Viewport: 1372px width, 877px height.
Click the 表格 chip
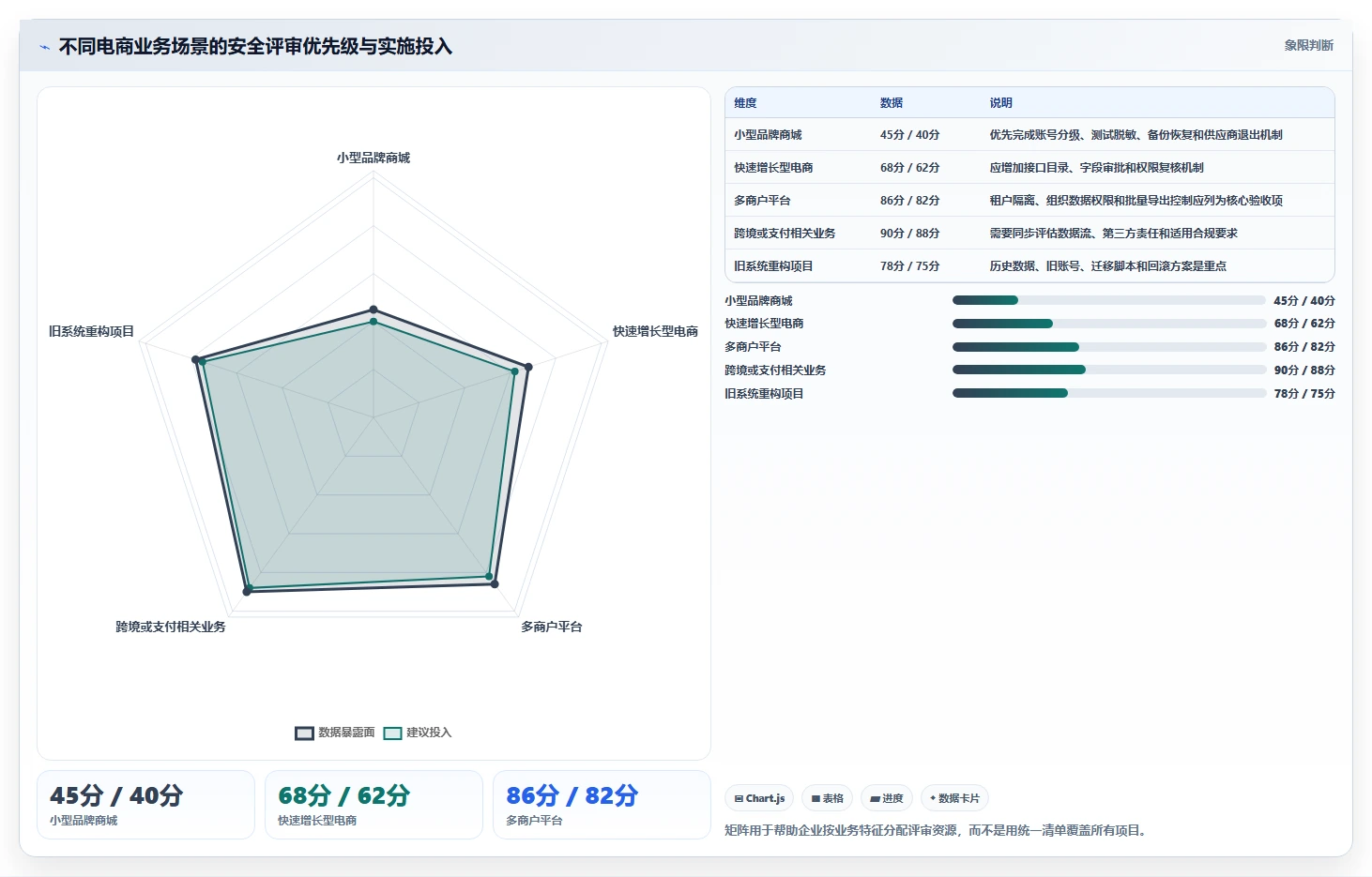pos(827,798)
